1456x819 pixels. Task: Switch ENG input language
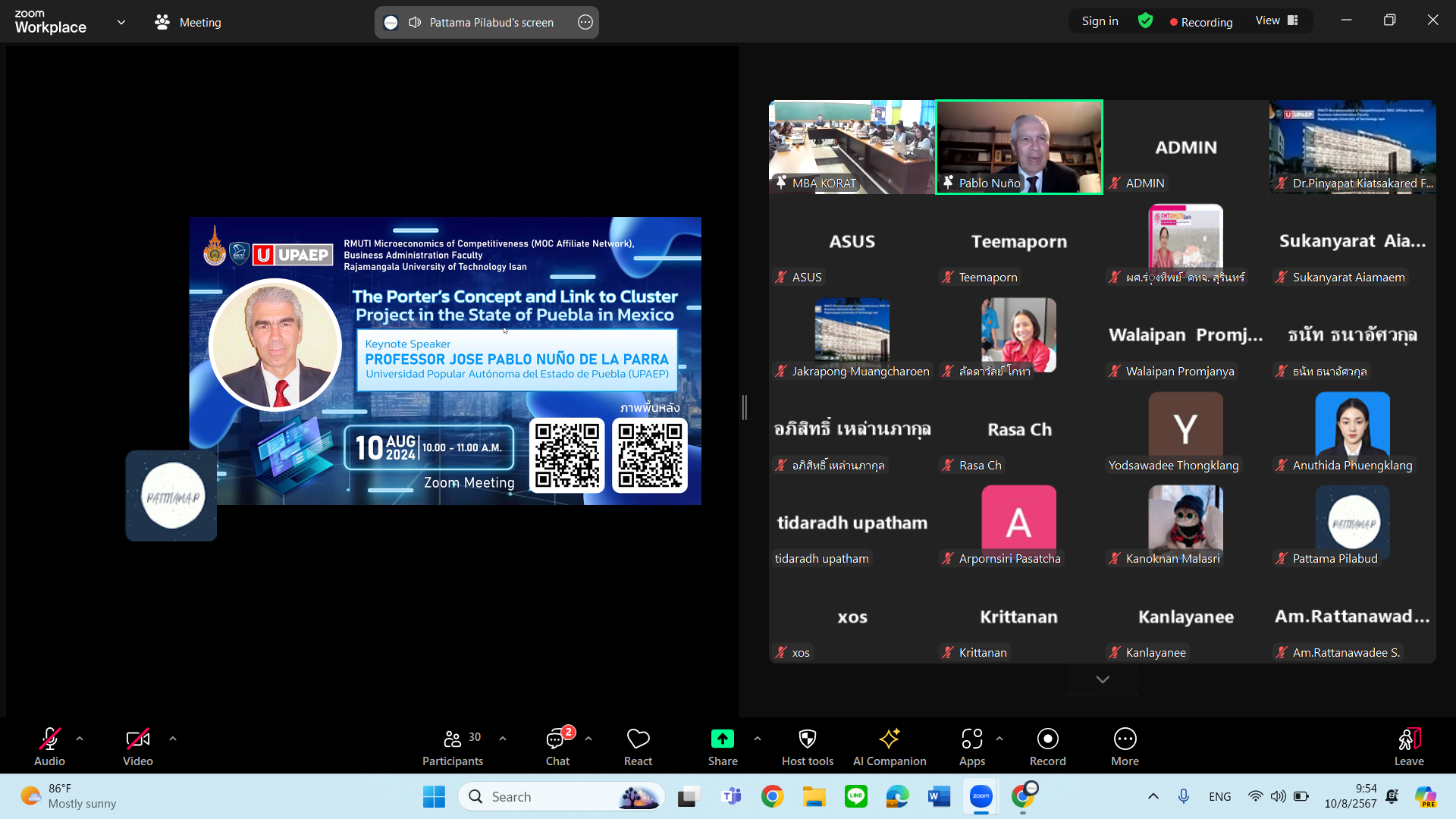click(x=1220, y=796)
